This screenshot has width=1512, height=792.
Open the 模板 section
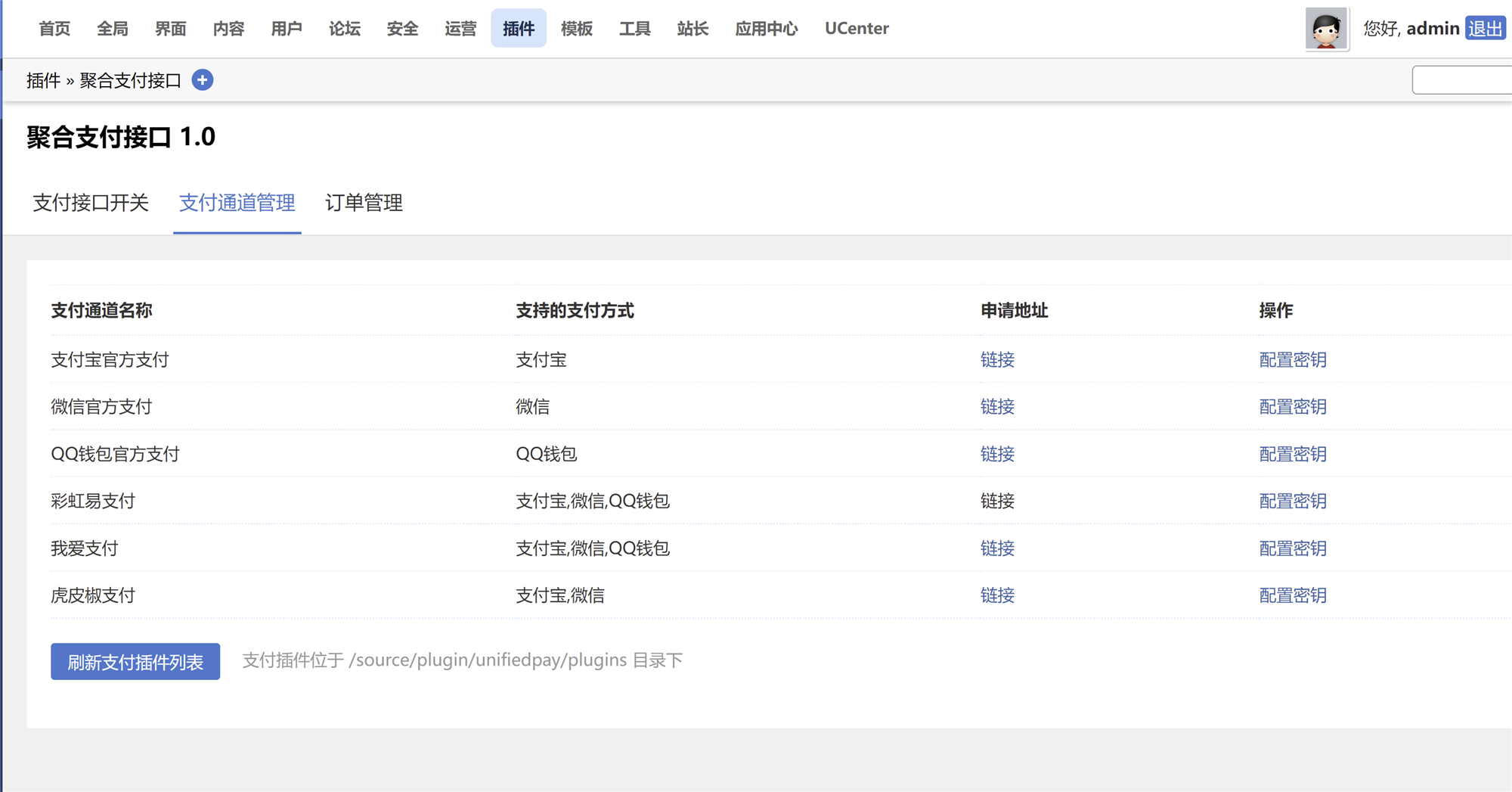577,28
